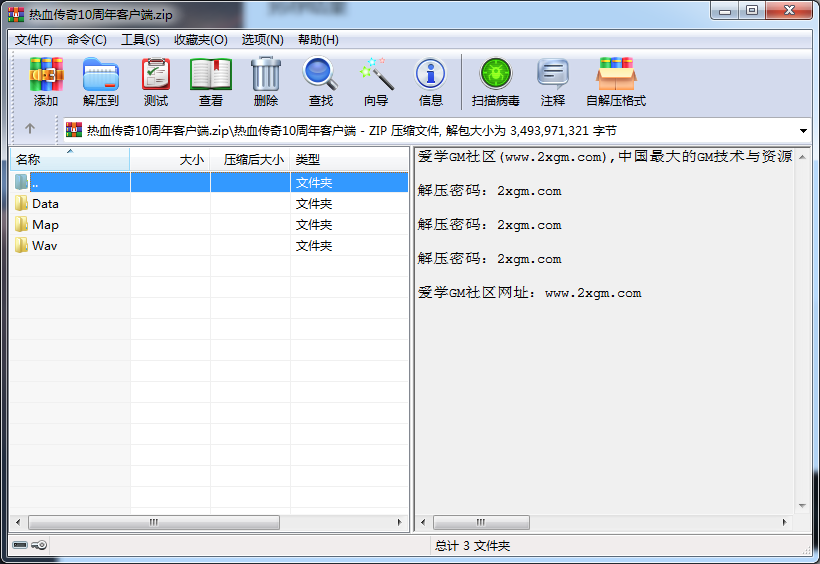Open the 文件(F) menu
The image size is (820, 564).
pyautogui.click(x=33, y=40)
